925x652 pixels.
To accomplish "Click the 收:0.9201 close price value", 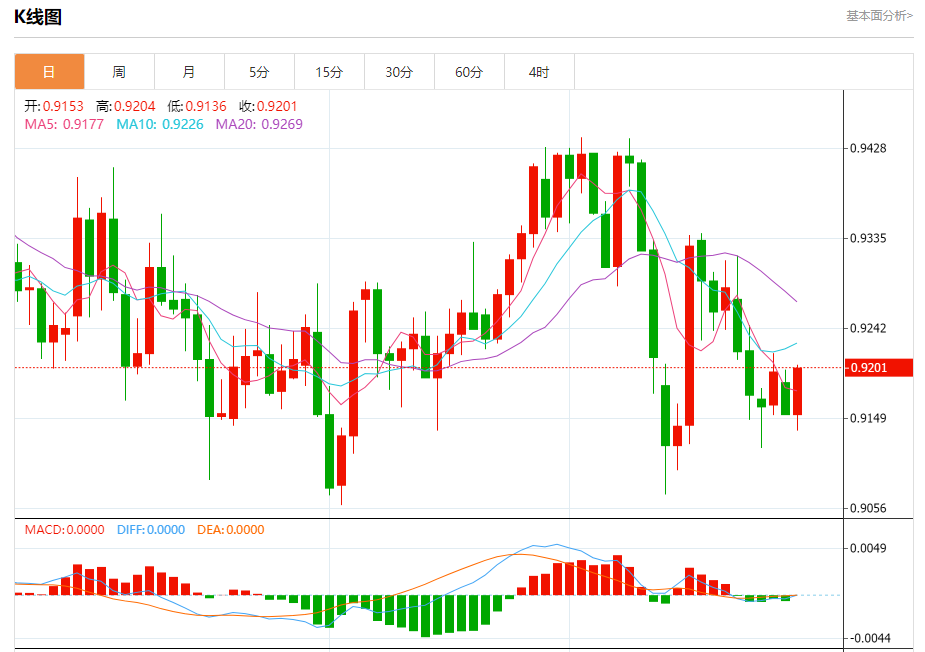I will [268, 106].
